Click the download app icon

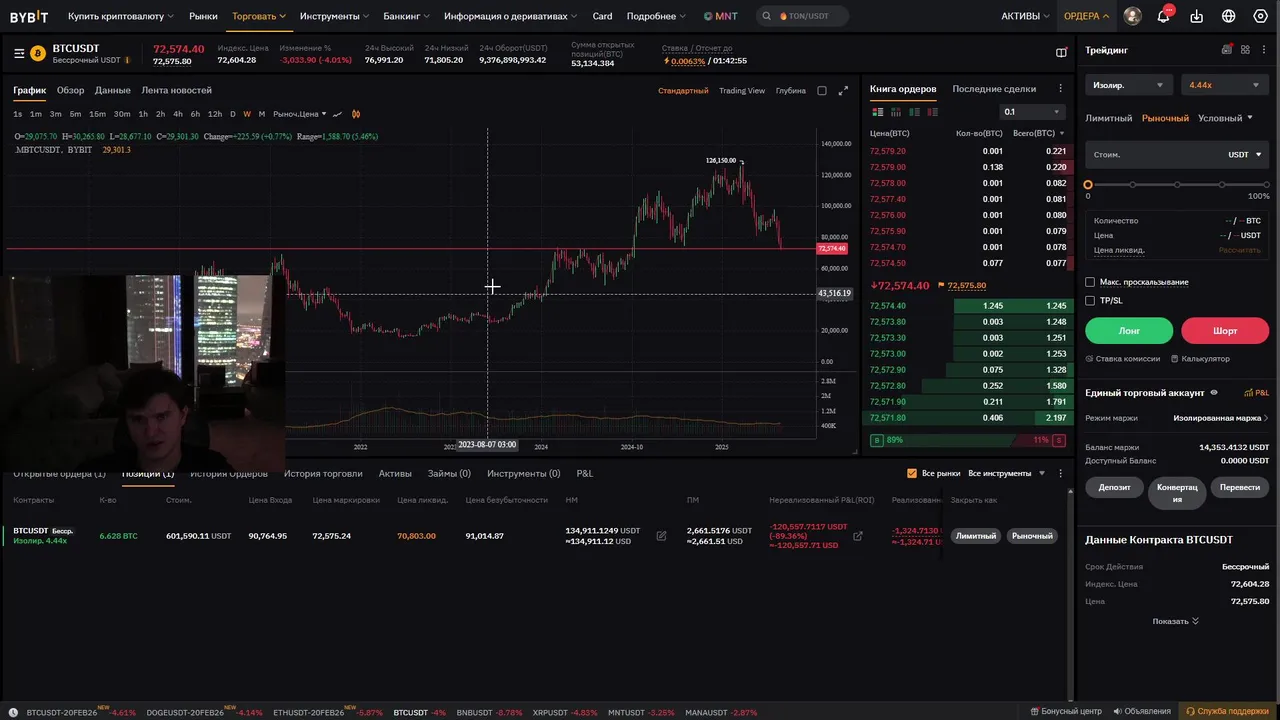1197,16
